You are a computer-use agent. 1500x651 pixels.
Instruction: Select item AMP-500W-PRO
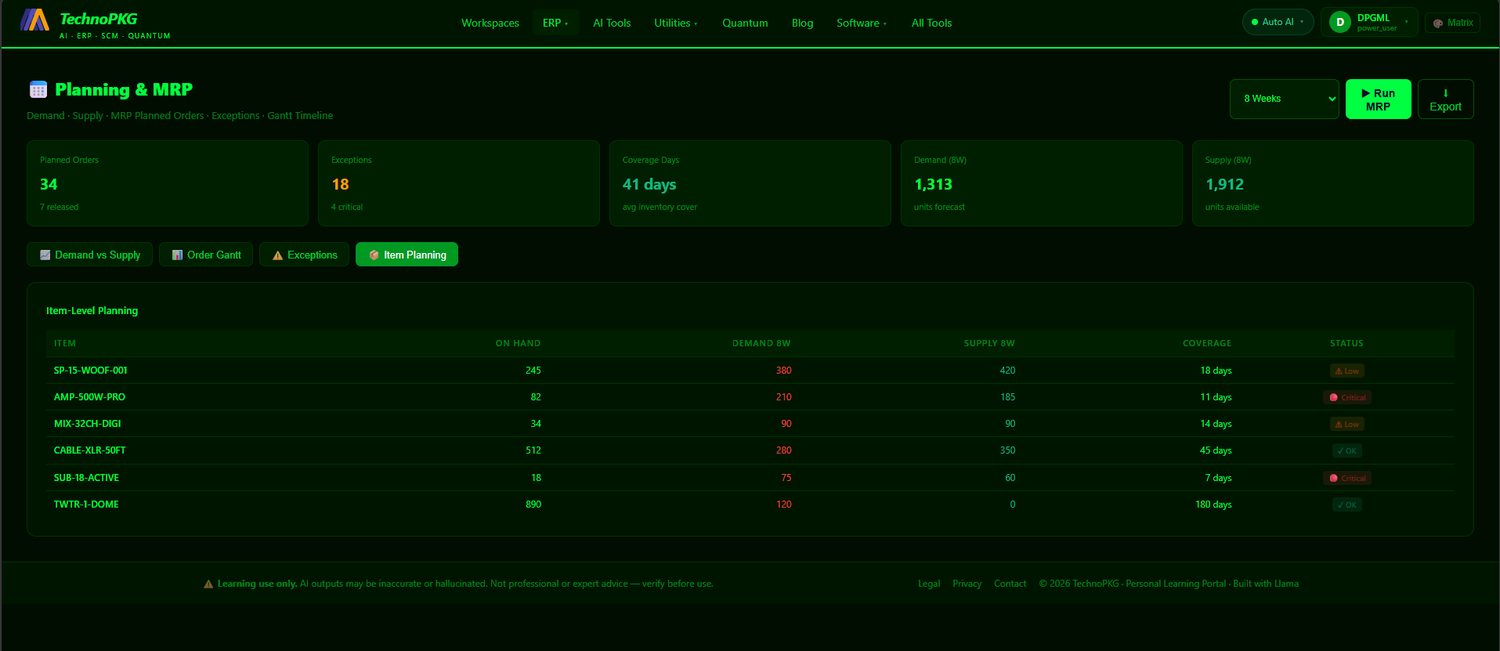(x=89, y=397)
